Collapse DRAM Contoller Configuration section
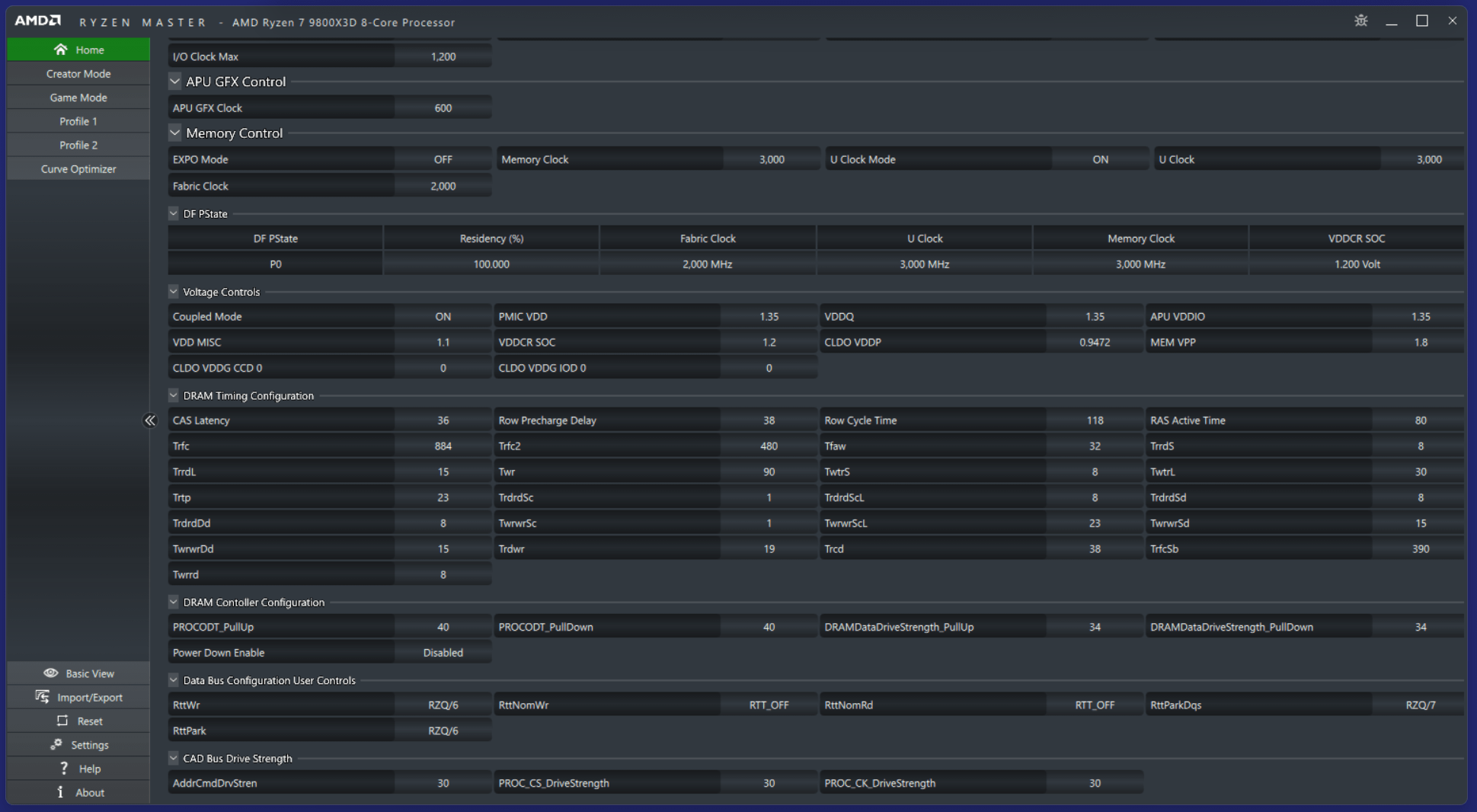Viewport: 1477px width, 812px height. (173, 602)
